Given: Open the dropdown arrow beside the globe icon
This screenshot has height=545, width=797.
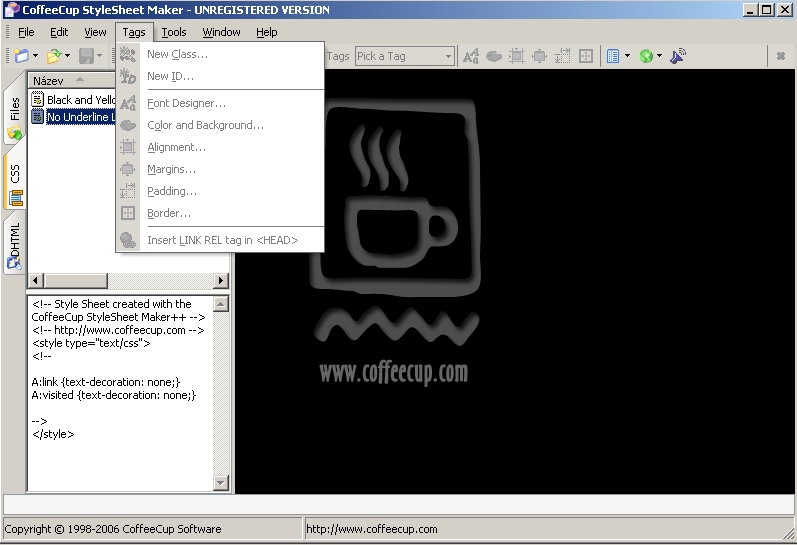Looking at the screenshot, I should (x=659, y=56).
